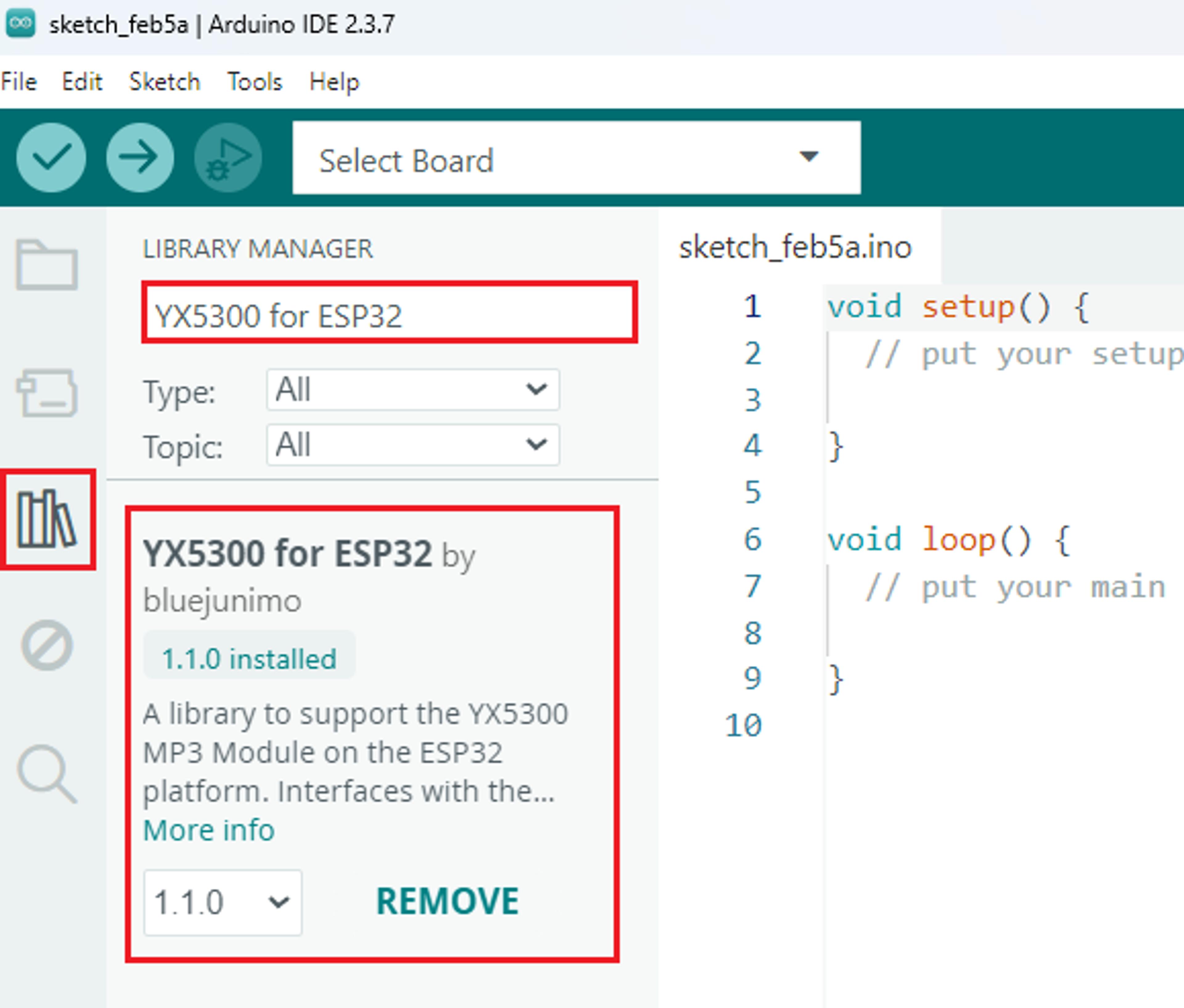The image size is (1184, 1008).
Task: Click the Upload arrow button
Action: (x=140, y=157)
